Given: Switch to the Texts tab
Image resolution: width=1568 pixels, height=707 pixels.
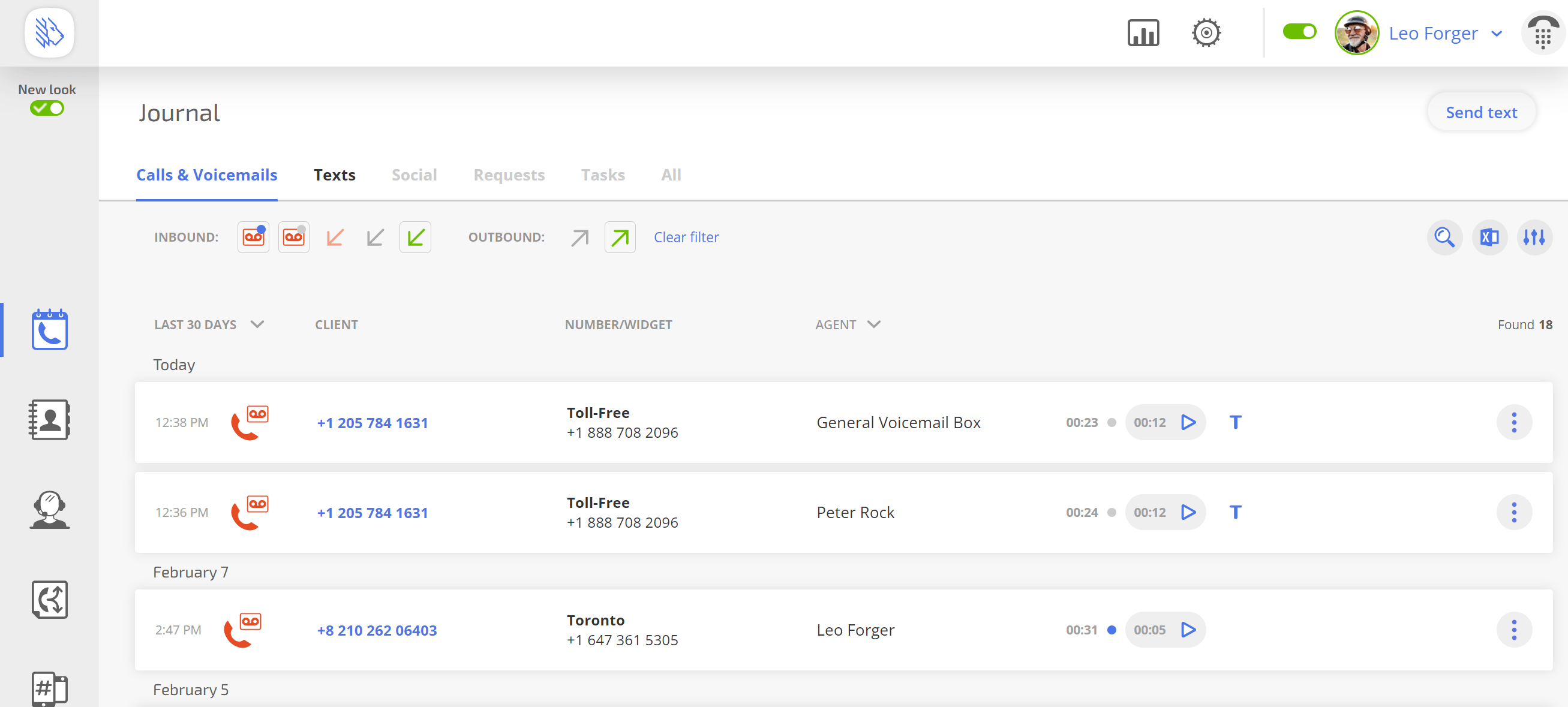Looking at the screenshot, I should (334, 175).
